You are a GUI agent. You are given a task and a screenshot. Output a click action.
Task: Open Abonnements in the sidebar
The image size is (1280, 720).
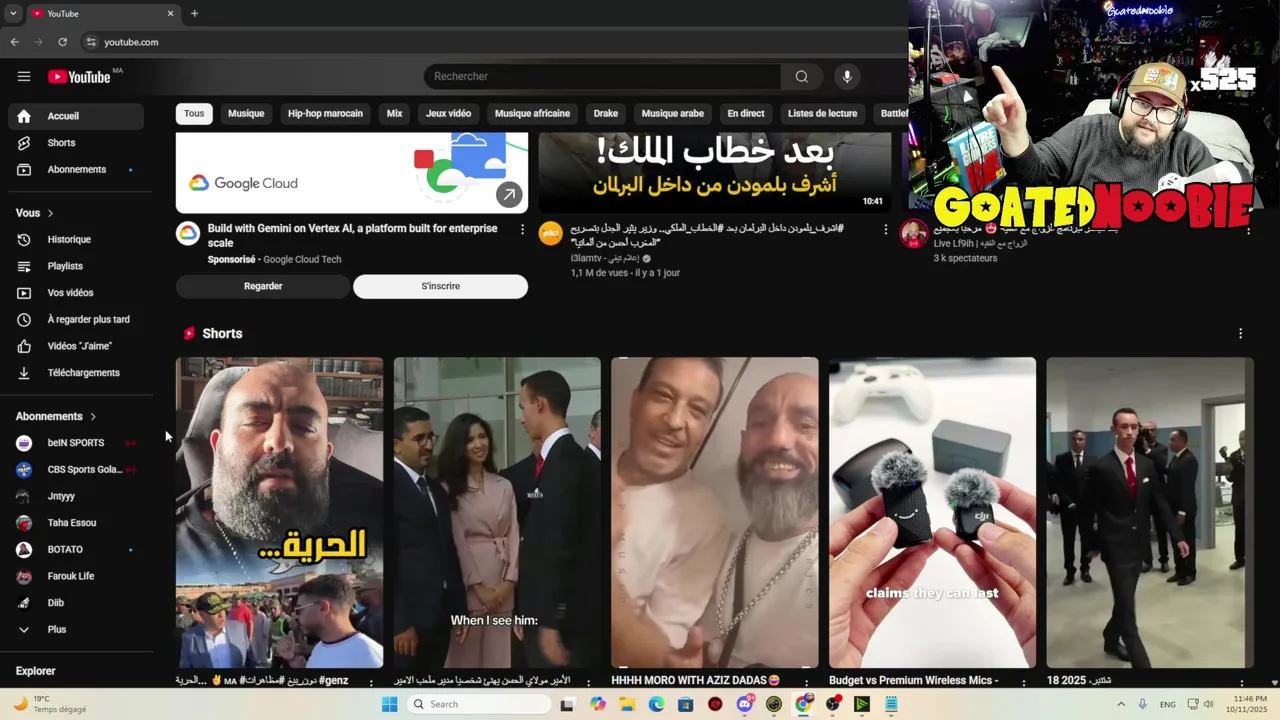[76, 170]
